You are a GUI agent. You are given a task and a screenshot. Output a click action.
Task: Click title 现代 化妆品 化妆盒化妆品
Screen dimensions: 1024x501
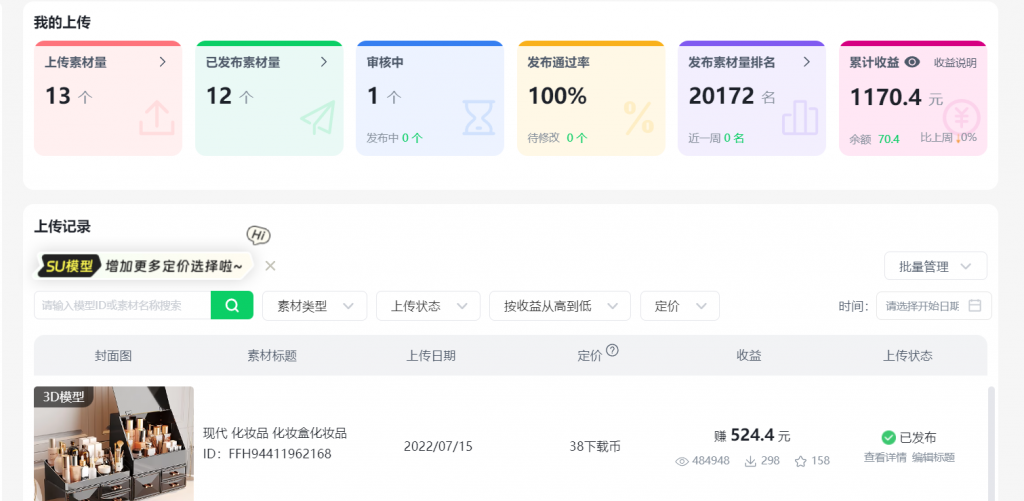[275, 433]
